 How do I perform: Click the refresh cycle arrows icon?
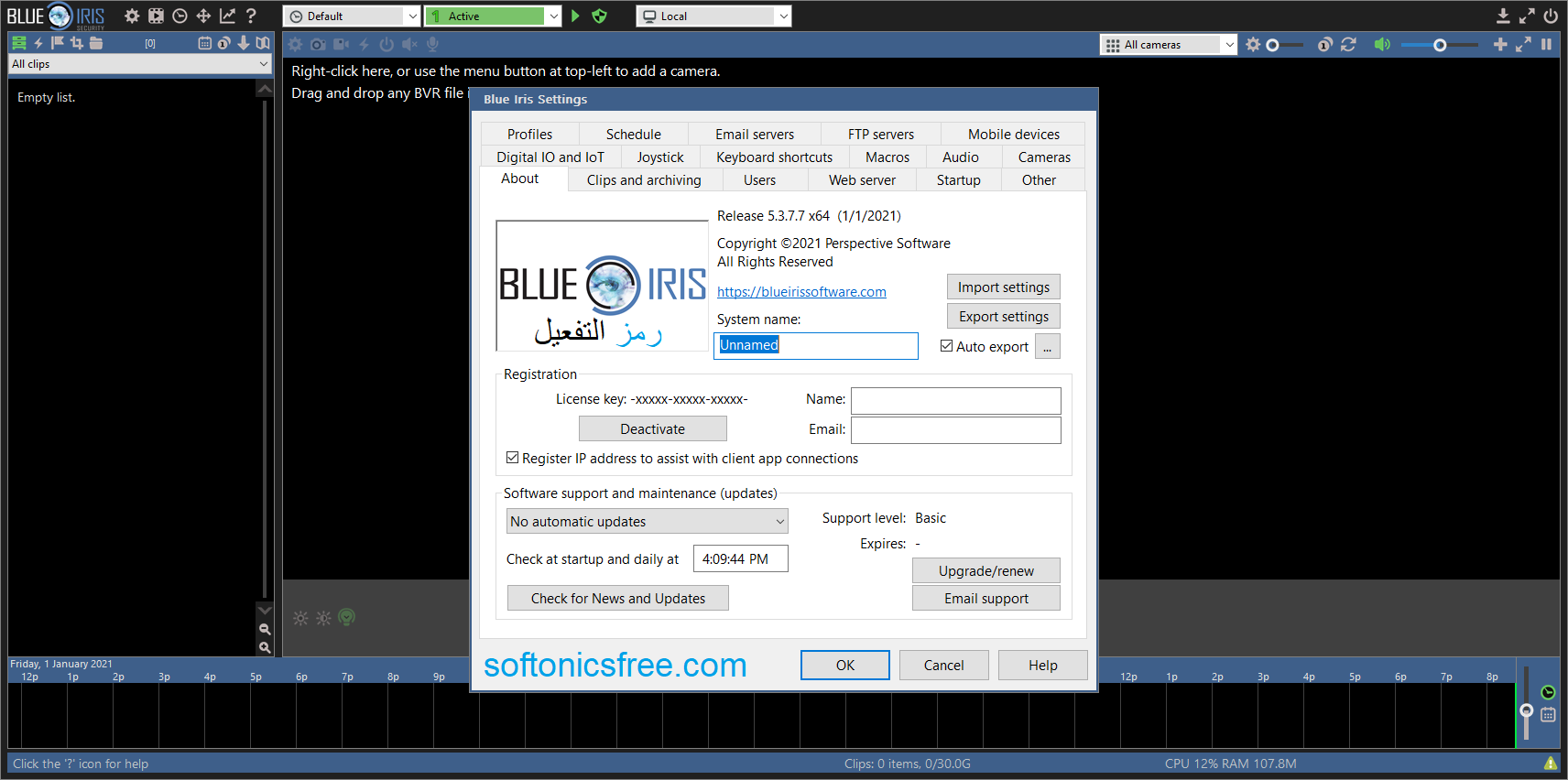(x=1348, y=44)
